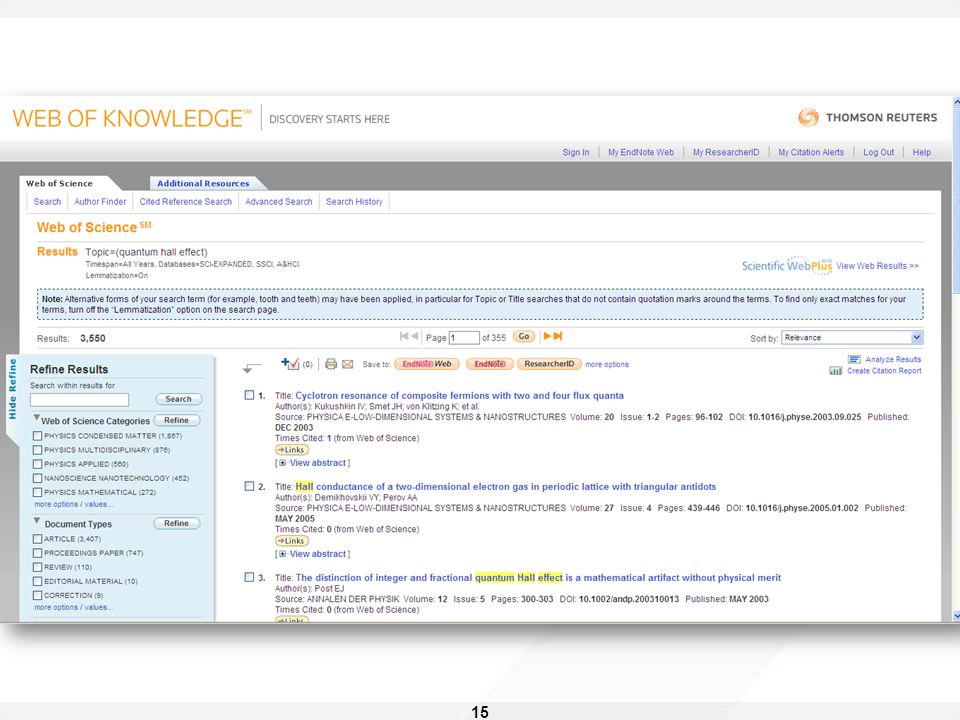Click the Web of Knowledge logo
Screen dimensions: 960x720
(132, 118)
